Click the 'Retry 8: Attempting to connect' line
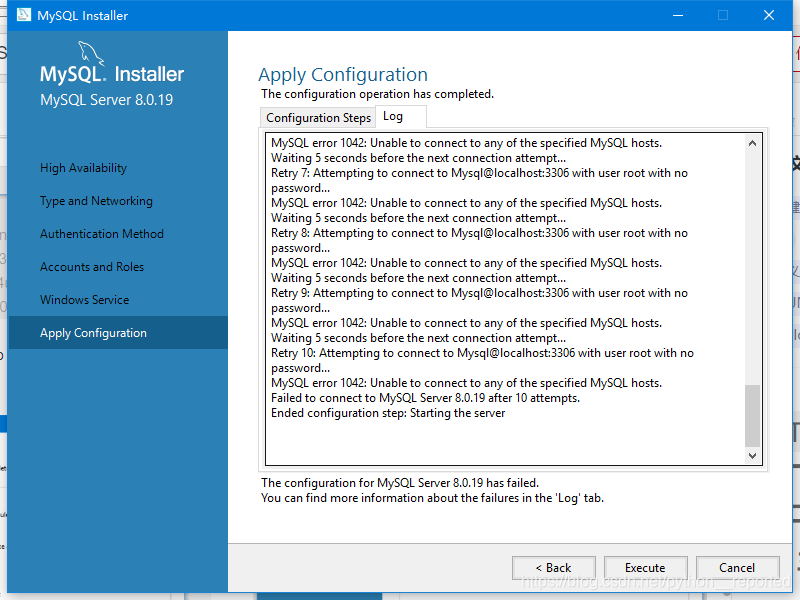The image size is (800, 600). click(480, 241)
